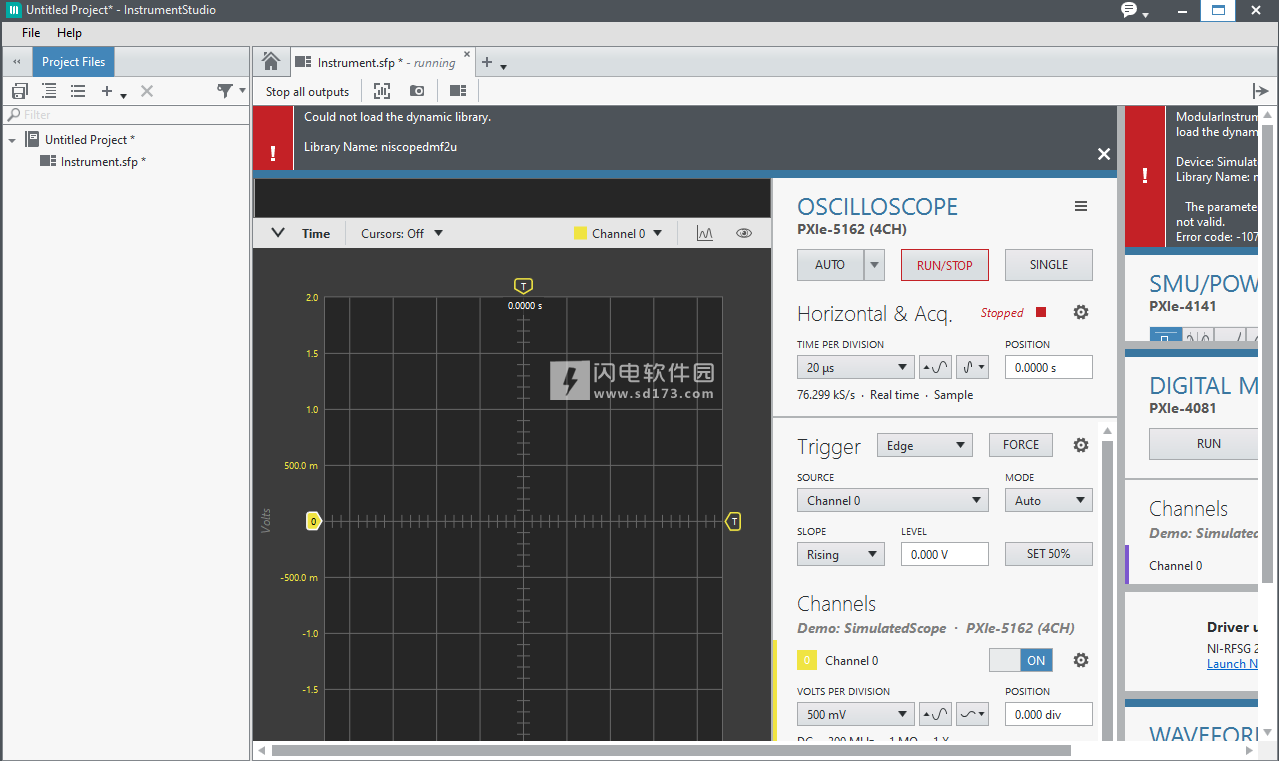Click the delete X icon in Project Files toolbar
This screenshot has height=761, width=1279.
pos(147,91)
